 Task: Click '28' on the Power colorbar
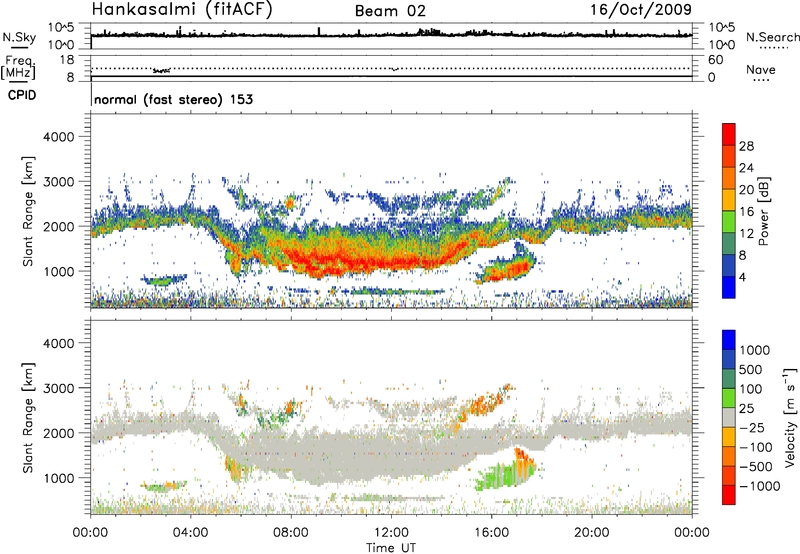(746, 146)
